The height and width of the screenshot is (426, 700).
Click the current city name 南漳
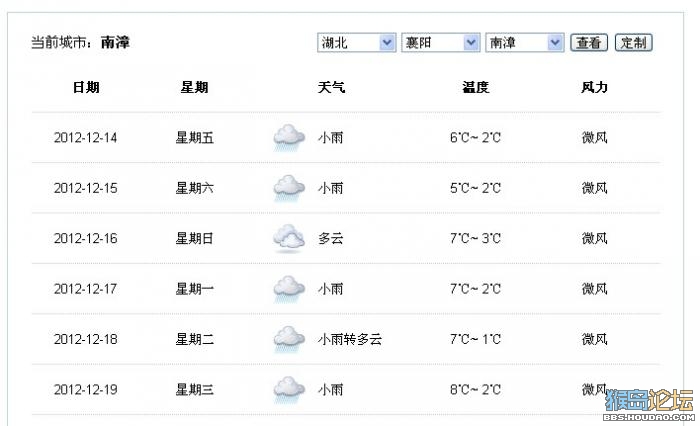115,42
